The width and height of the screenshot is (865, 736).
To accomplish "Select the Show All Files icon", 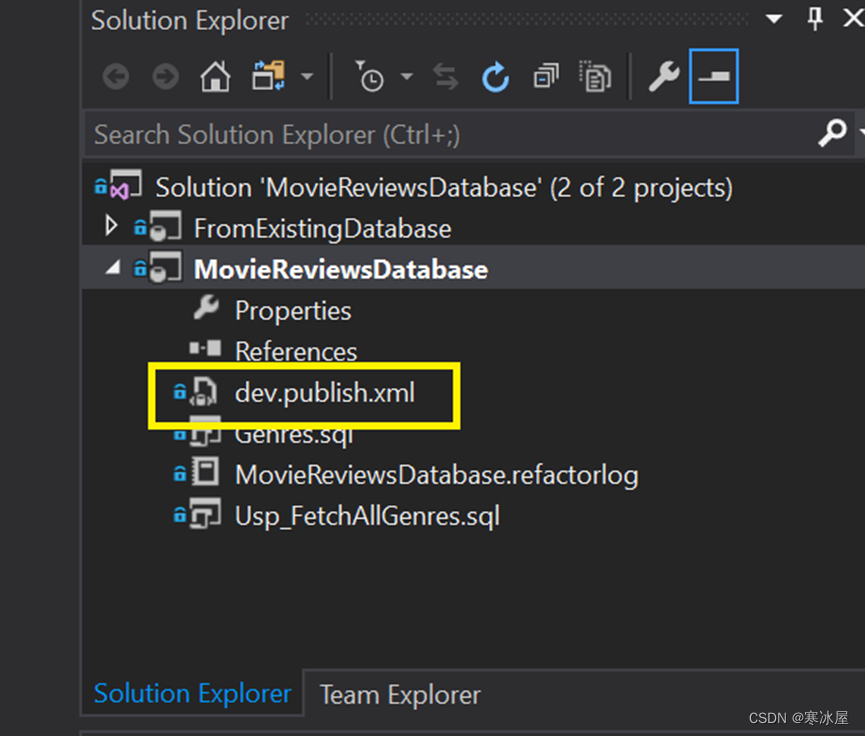I will tap(595, 76).
